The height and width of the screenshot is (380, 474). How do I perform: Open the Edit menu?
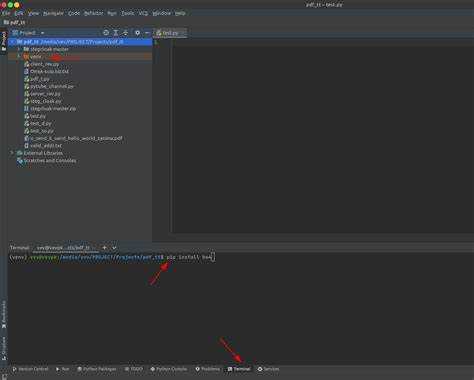19,13
